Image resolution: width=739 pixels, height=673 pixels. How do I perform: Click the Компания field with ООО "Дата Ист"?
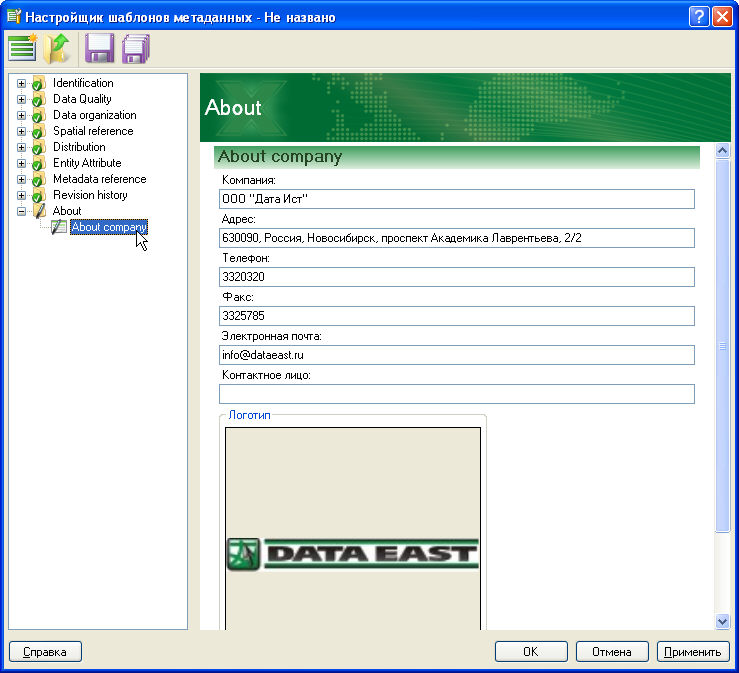(457, 199)
